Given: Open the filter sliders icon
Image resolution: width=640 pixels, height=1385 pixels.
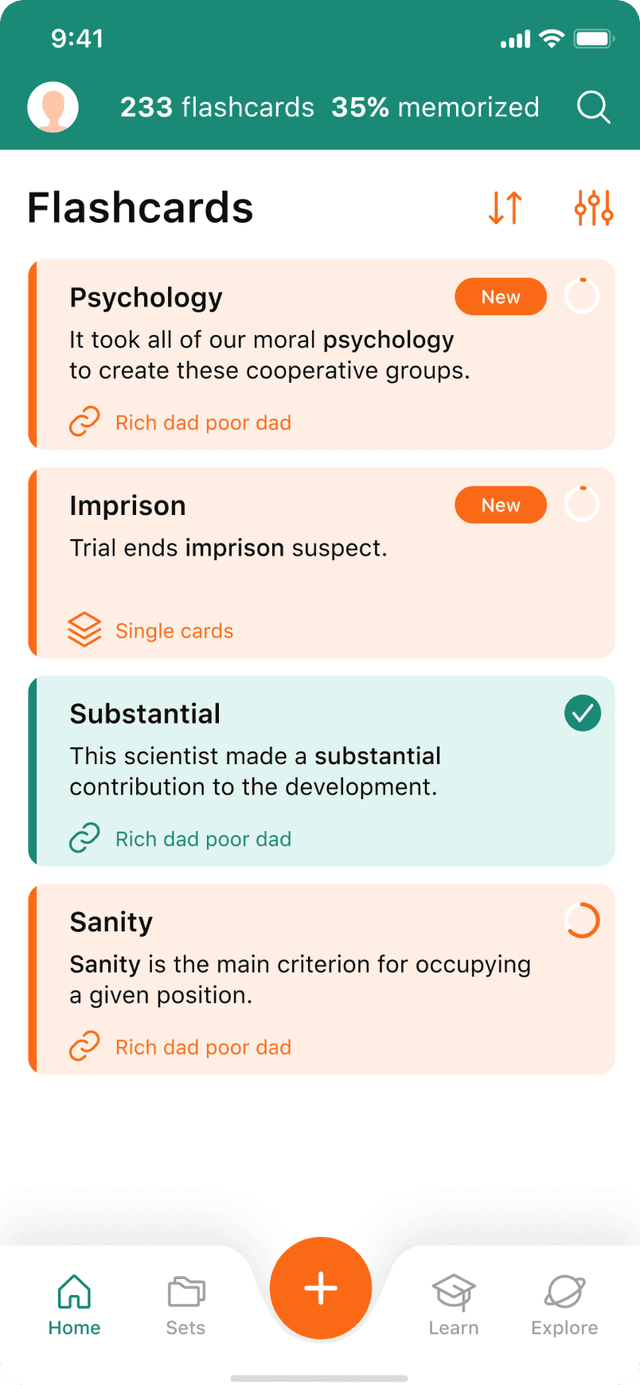Looking at the screenshot, I should click(593, 207).
